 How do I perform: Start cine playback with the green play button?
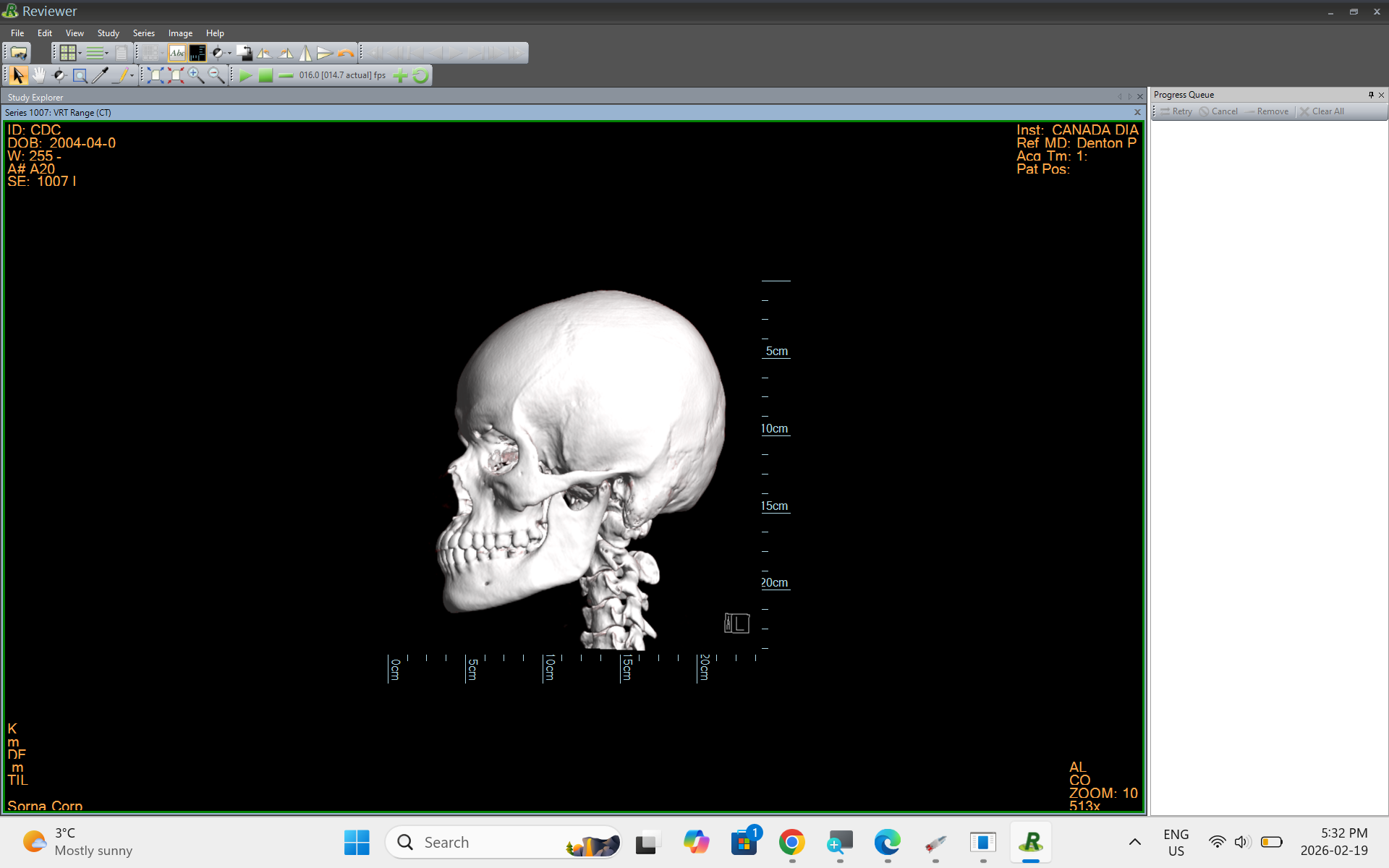(x=246, y=75)
